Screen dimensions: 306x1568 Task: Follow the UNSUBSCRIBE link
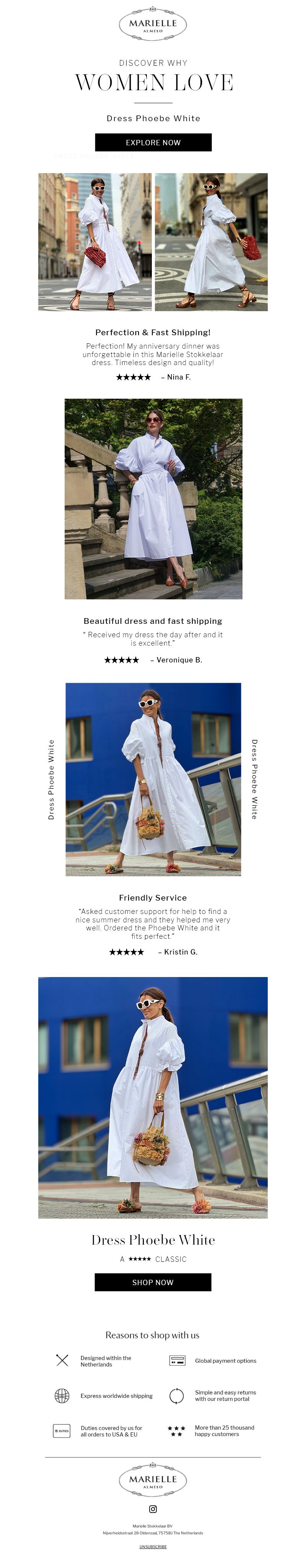click(153, 1546)
